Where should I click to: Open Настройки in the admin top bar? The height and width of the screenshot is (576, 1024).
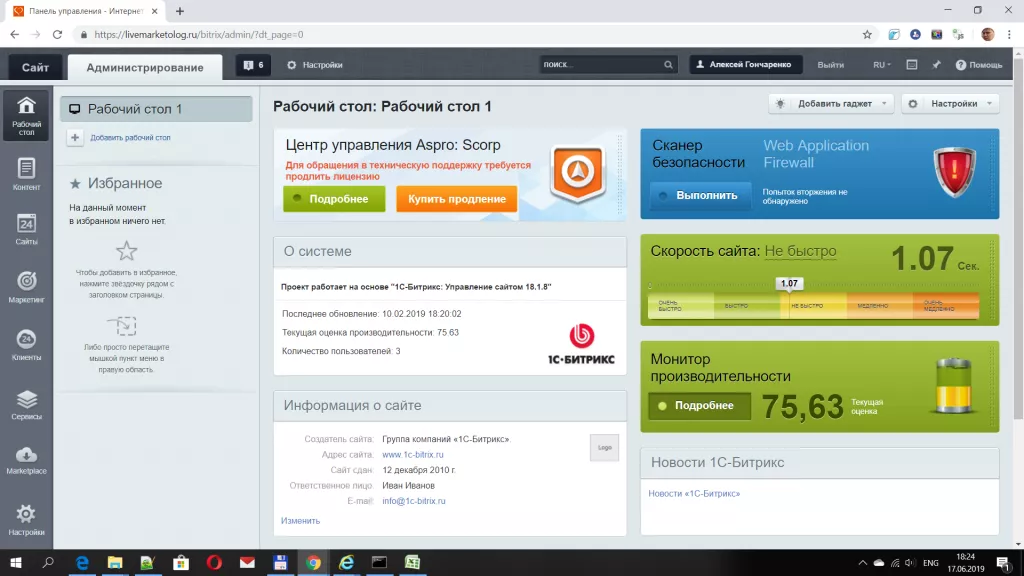315,65
